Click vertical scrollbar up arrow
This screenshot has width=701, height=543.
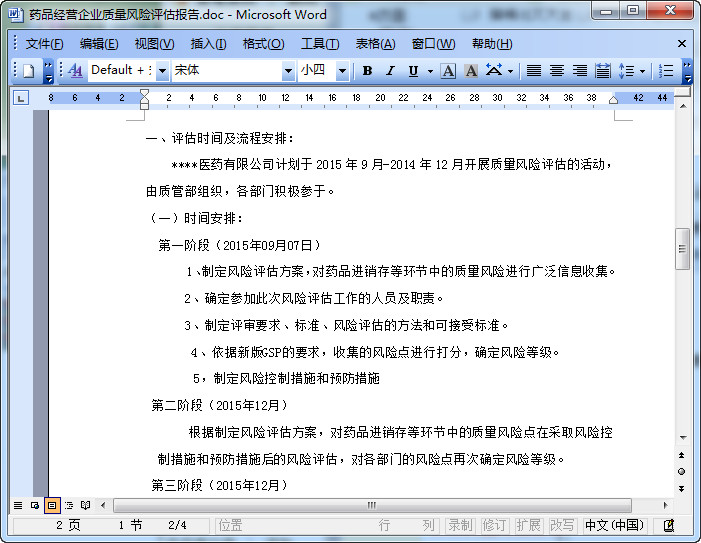(x=683, y=106)
